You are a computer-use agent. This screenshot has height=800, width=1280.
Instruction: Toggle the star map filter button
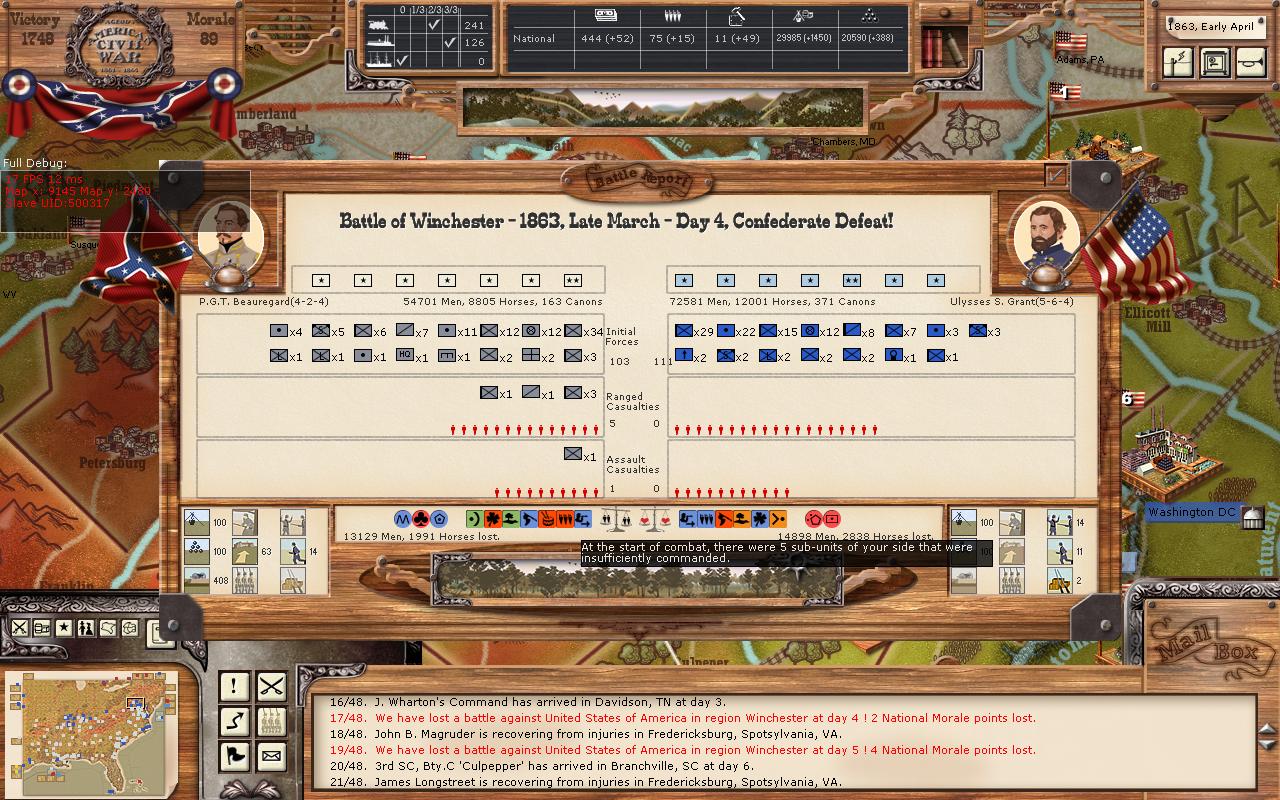click(x=64, y=628)
